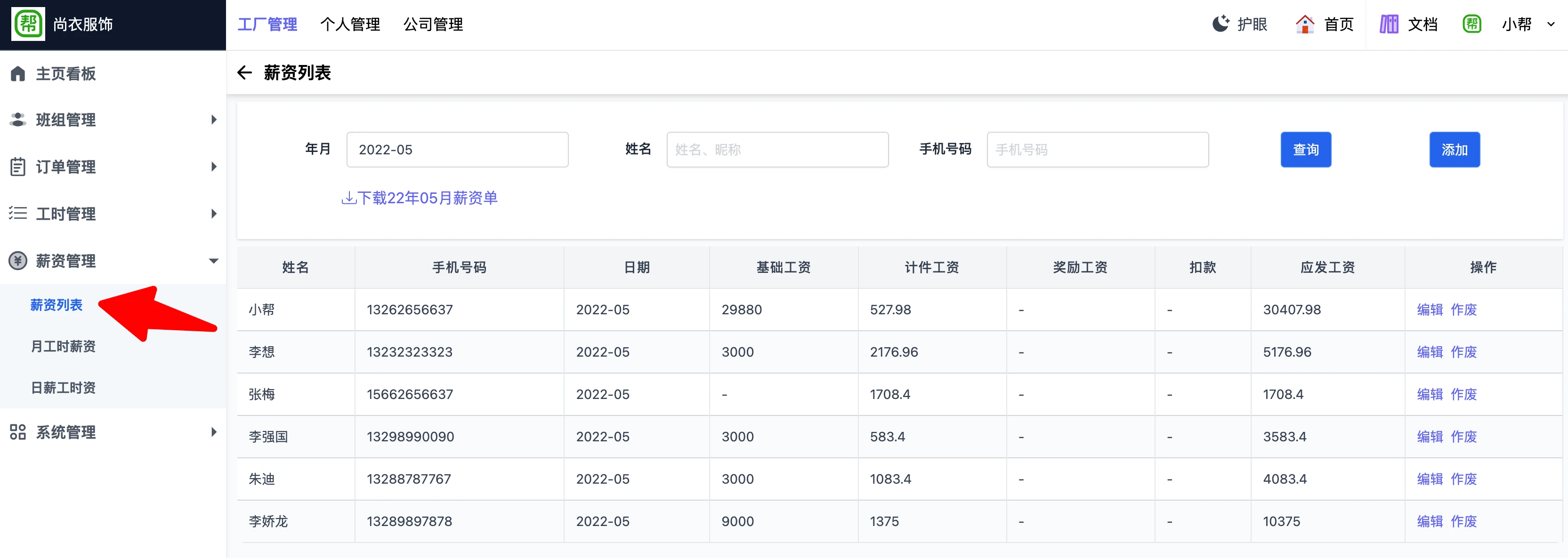
Task: Click the 工时管理 list icon
Action: [x=17, y=214]
